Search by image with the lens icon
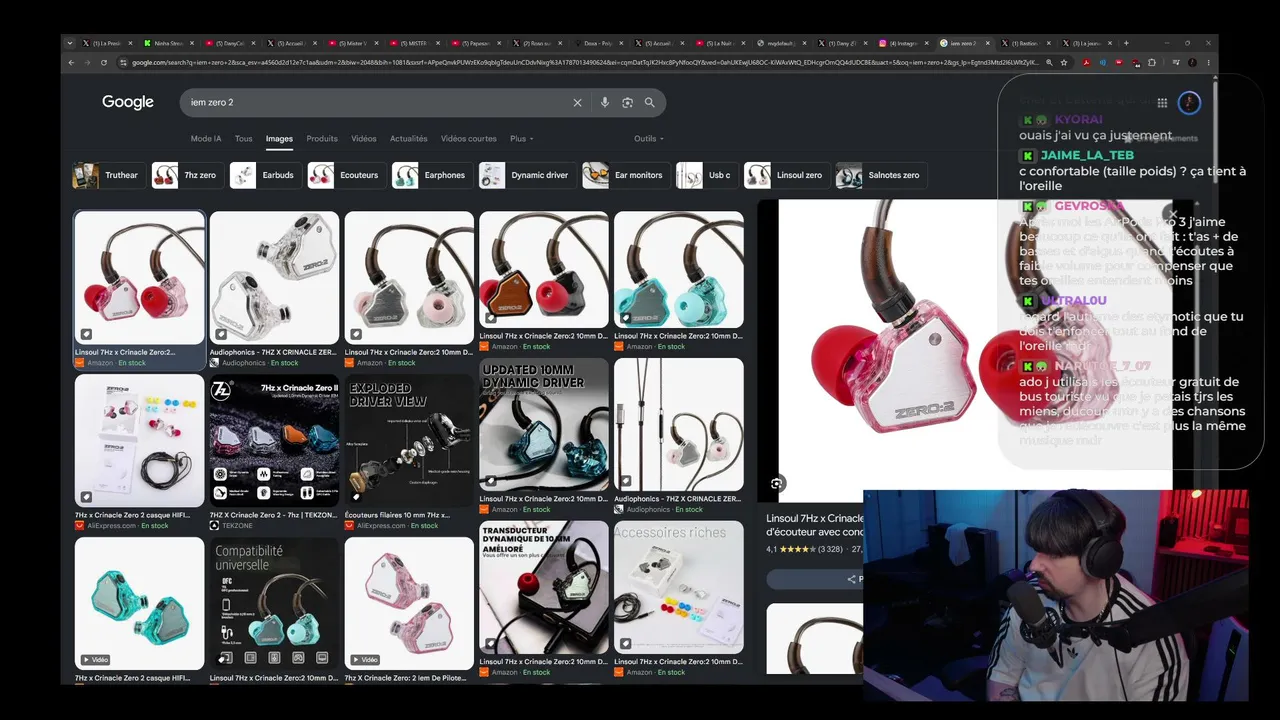The width and height of the screenshot is (1280, 720). tap(627, 102)
